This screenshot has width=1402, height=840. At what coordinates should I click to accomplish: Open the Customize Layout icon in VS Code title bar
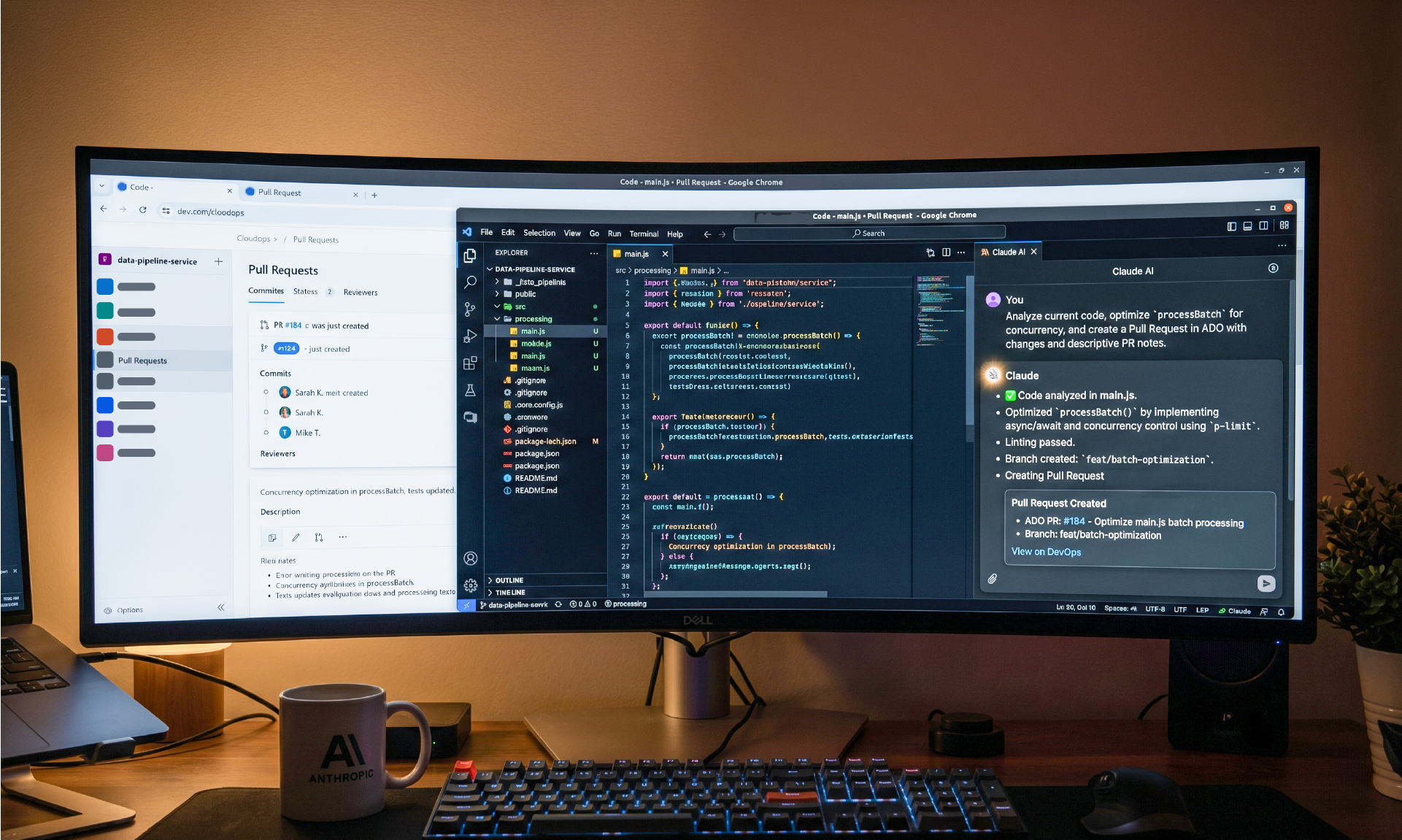tap(1284, 226)
